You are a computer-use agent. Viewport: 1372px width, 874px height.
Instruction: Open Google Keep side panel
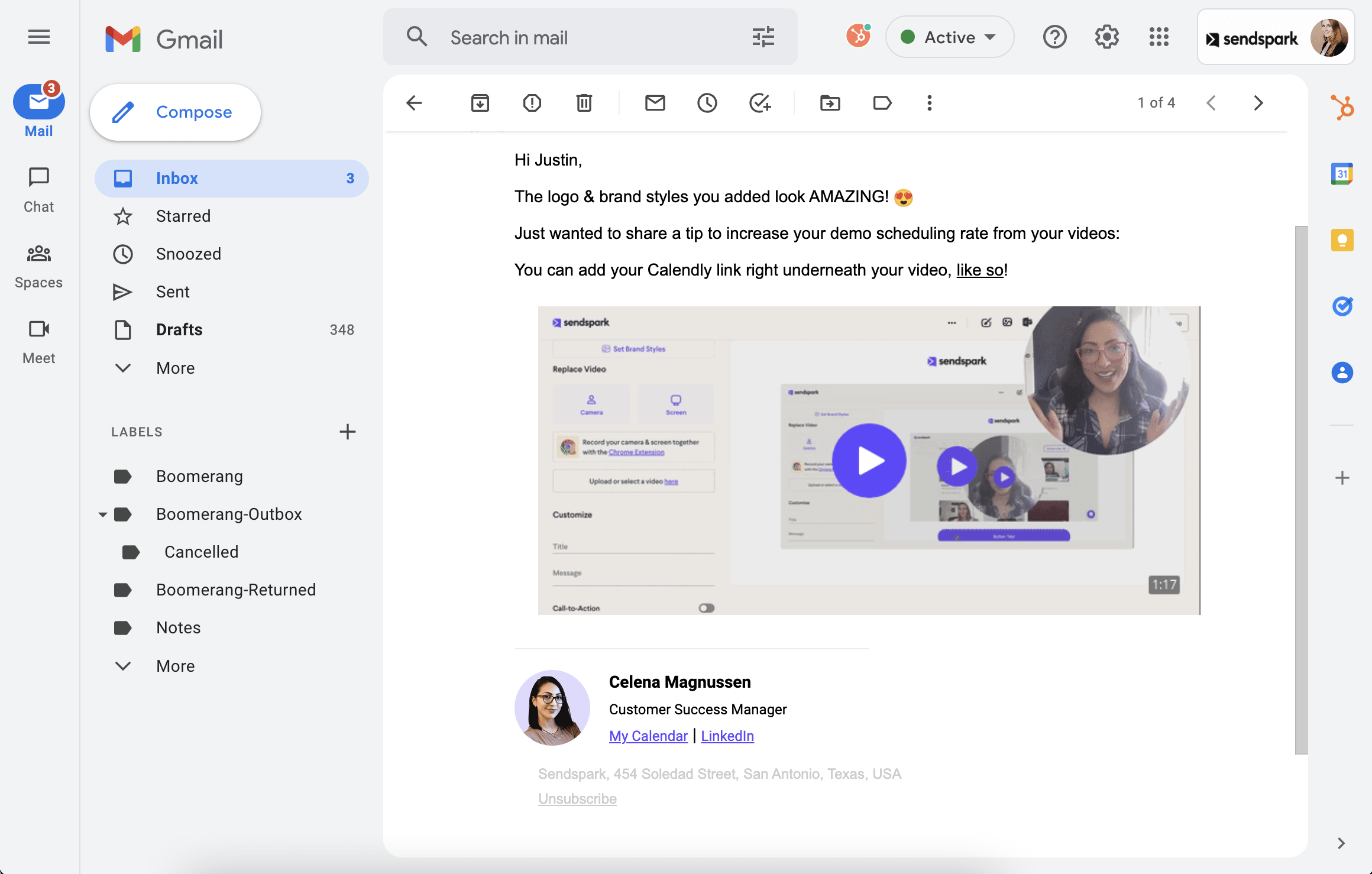coord(1342,240)
